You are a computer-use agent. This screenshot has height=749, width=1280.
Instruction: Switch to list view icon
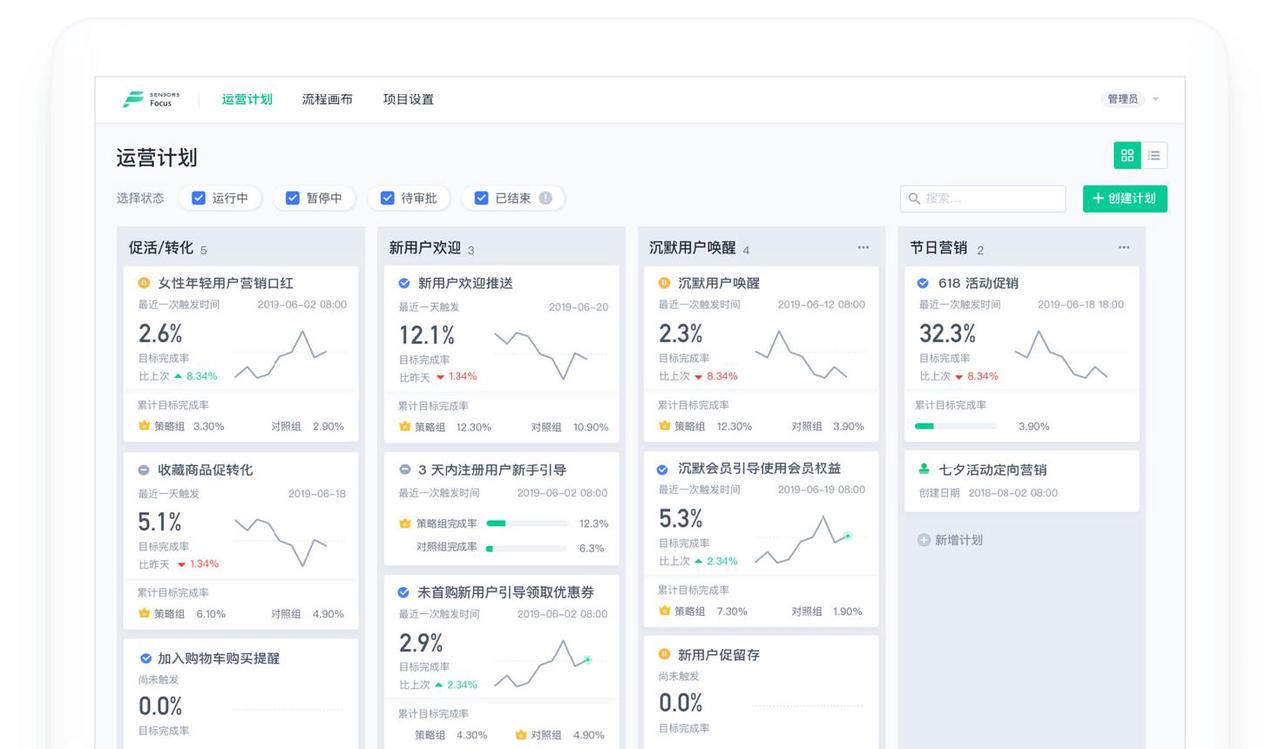coord(1154,155)
